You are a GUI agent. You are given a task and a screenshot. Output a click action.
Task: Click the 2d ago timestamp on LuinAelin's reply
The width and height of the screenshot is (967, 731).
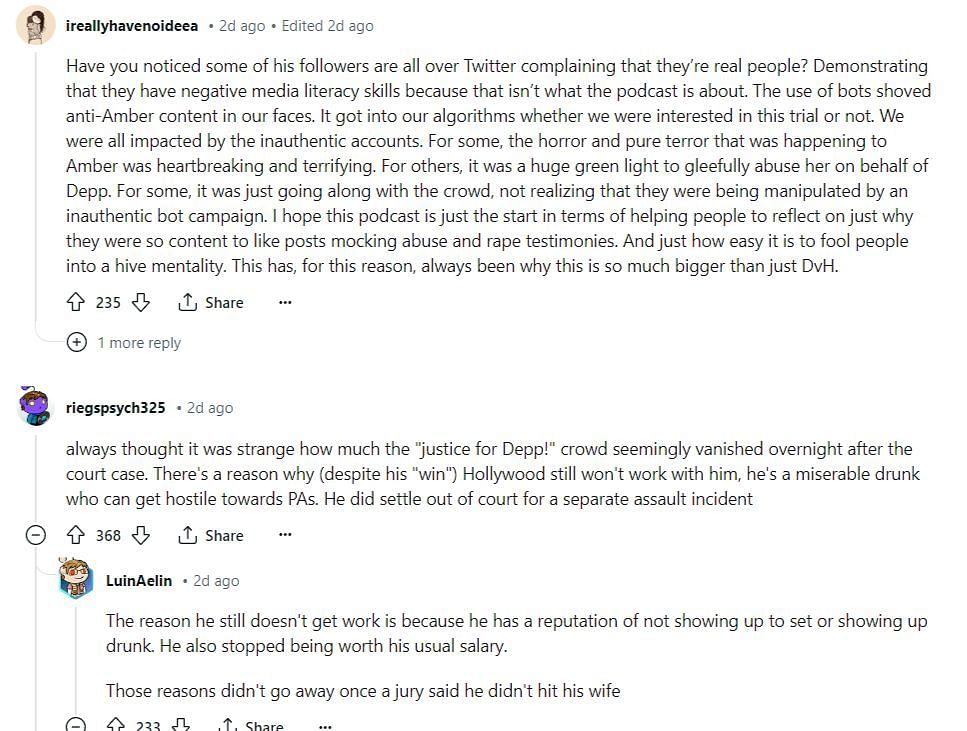pos(216,580)
